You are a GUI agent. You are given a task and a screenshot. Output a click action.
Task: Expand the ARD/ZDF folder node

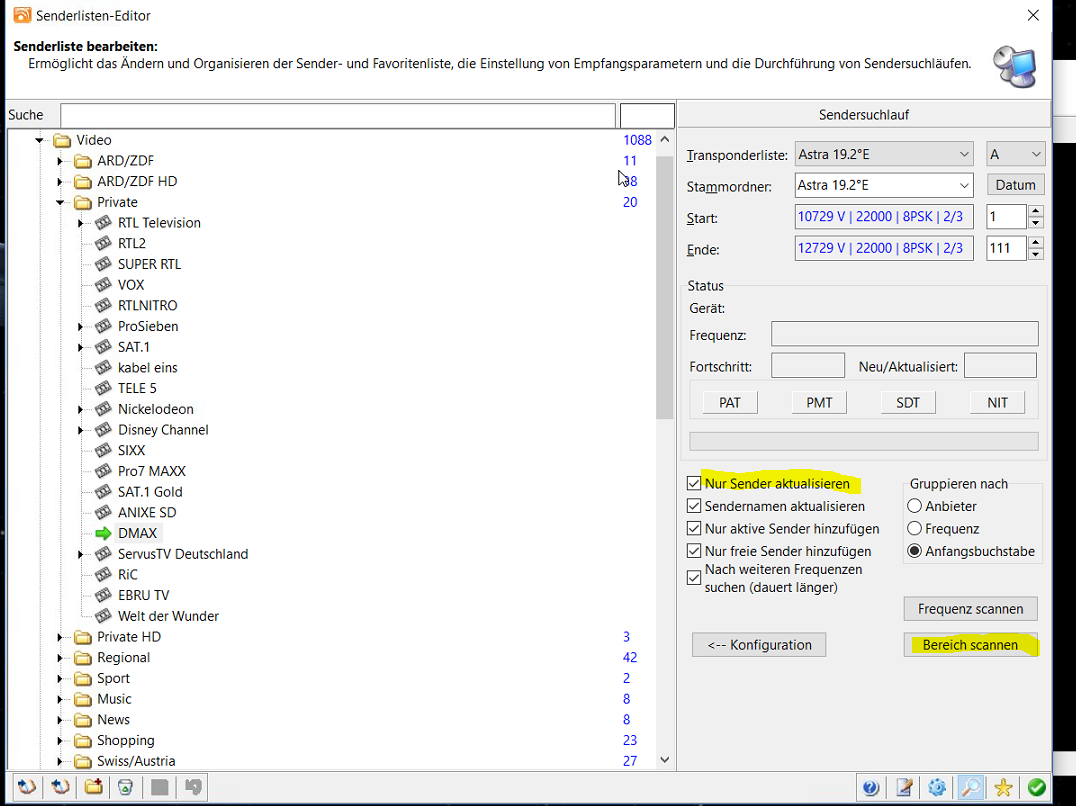(60, 161)
